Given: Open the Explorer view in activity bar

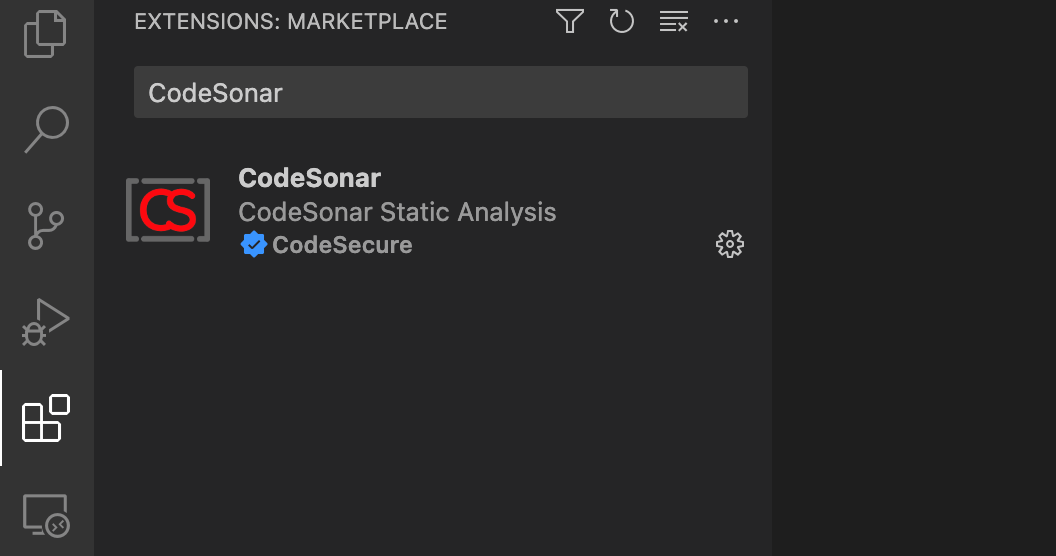Looking at the screenshot, I should [45, 36].
